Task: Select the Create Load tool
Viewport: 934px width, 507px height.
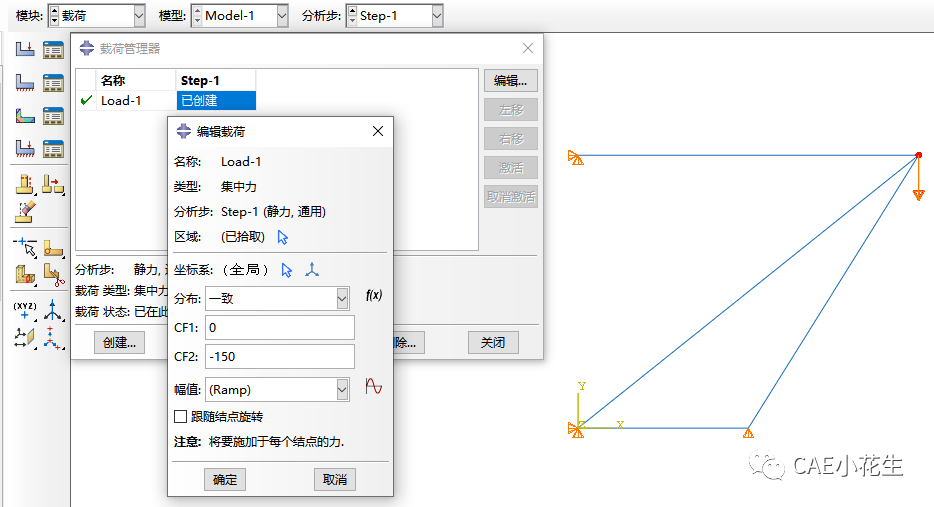Action: point(24,49)
